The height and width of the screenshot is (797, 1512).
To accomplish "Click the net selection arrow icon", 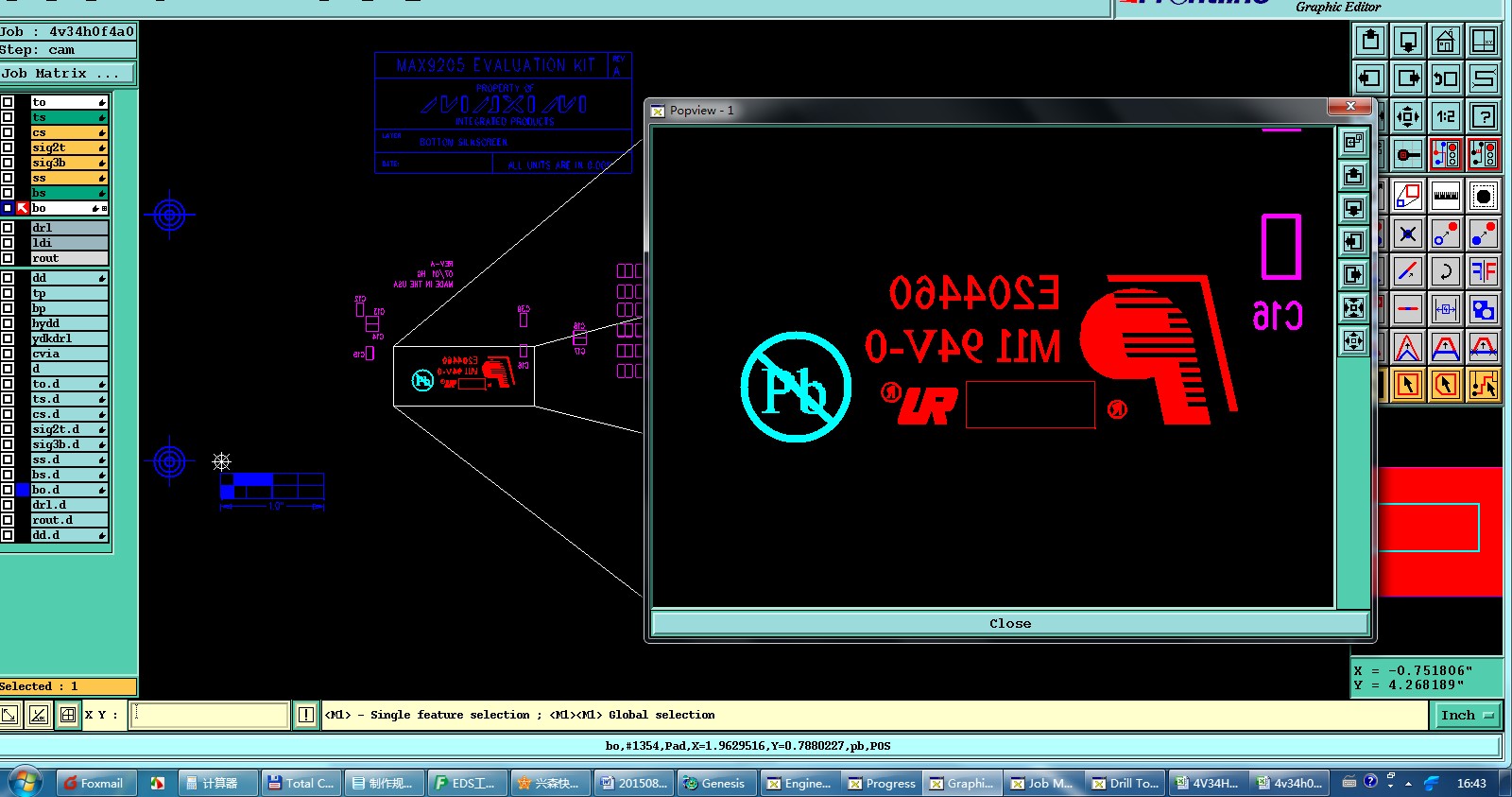I will click(1484, 385).
